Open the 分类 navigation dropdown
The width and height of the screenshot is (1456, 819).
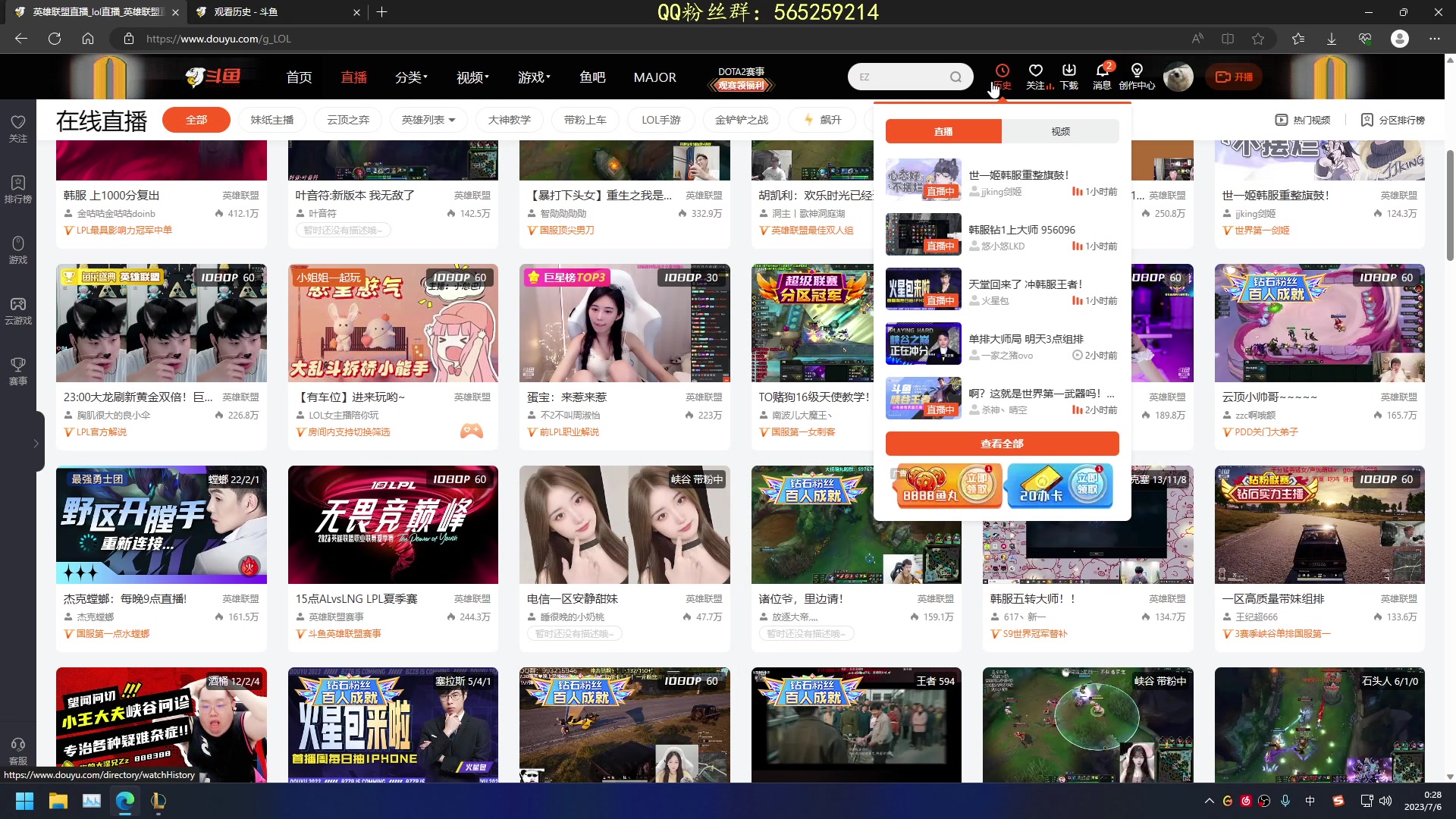pos(410,77)
